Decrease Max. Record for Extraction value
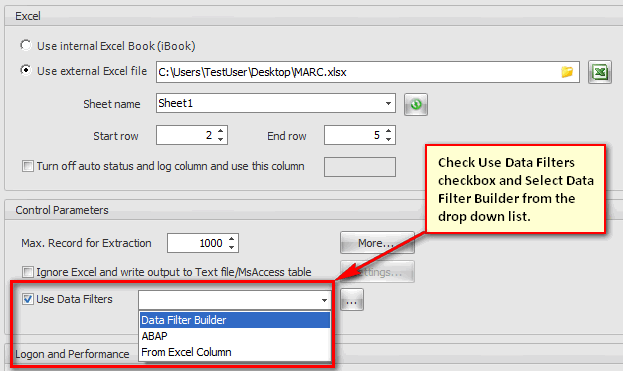This screenshot has width=623, height=371. (232, 247)
